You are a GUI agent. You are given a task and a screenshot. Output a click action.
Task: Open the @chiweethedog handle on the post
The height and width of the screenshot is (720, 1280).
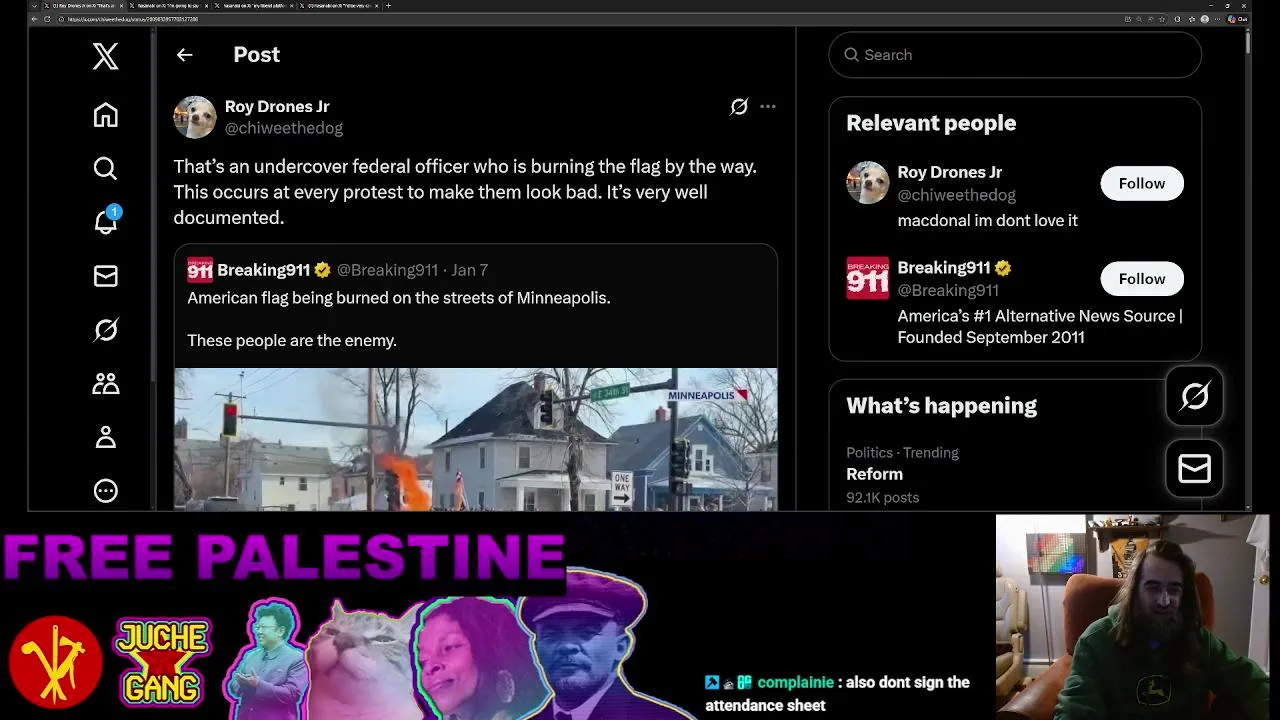[x=284, y=128]
